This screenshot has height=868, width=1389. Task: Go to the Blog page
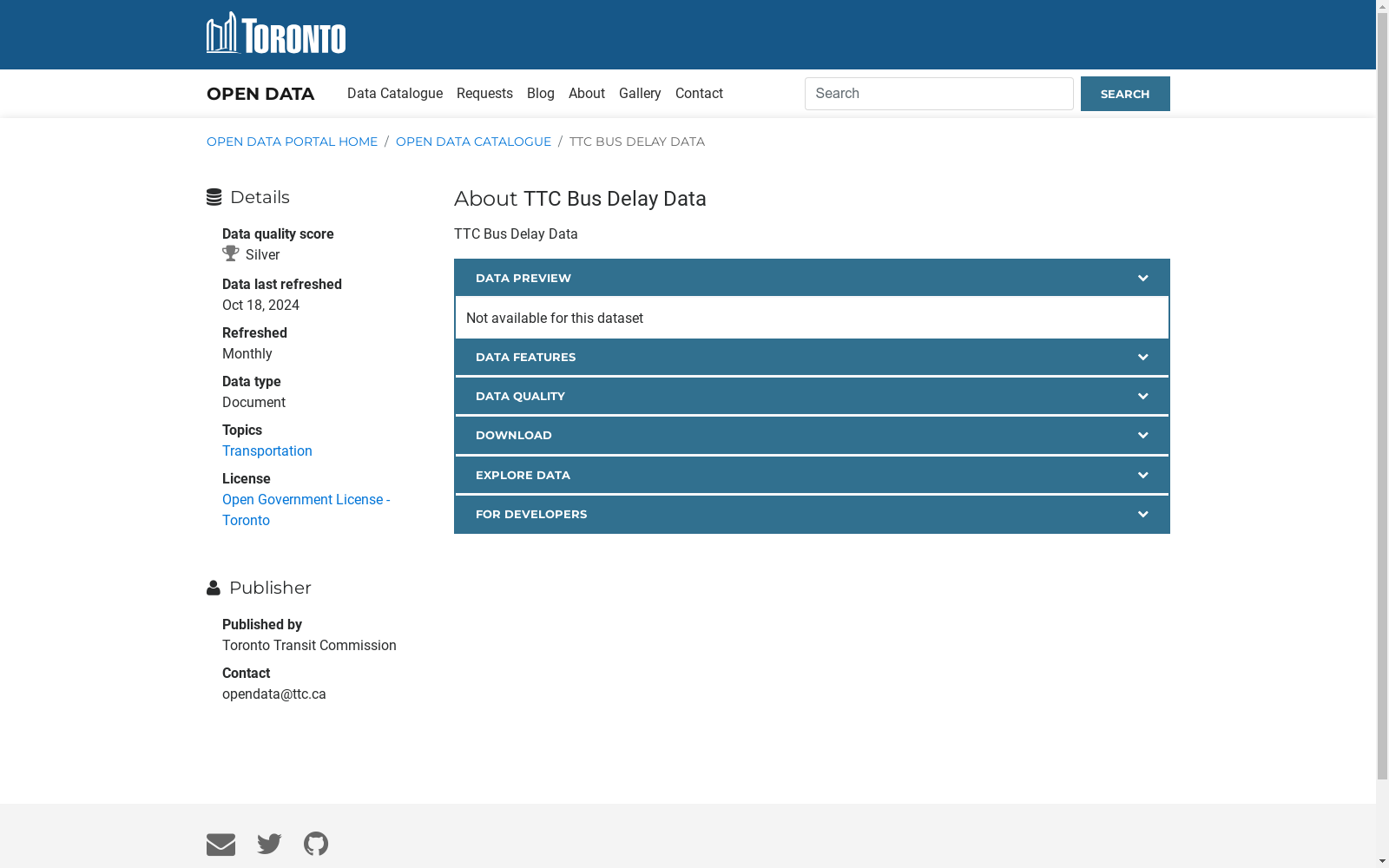coord(541,94)
